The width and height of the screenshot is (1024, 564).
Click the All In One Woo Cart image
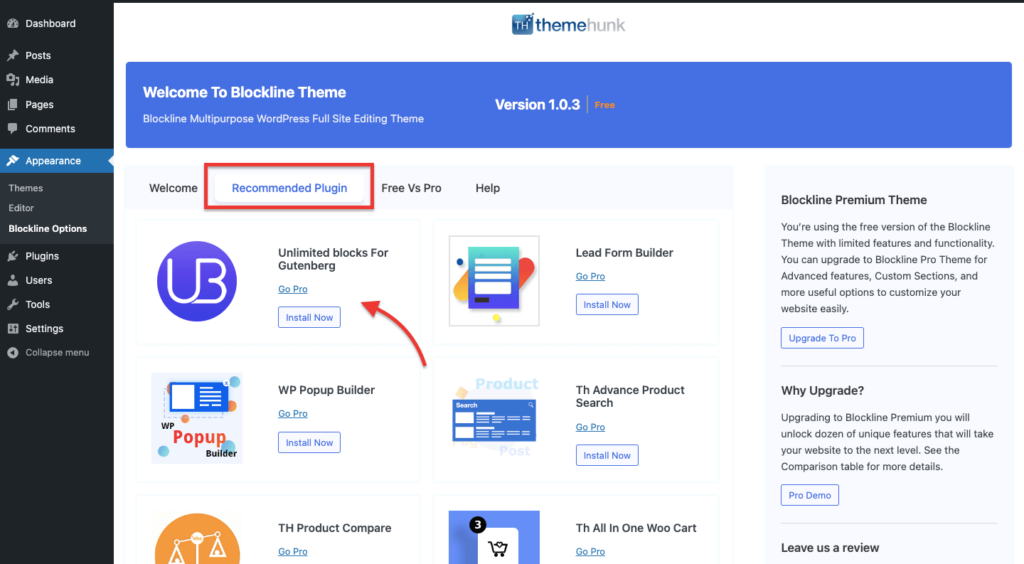[494, 537]
